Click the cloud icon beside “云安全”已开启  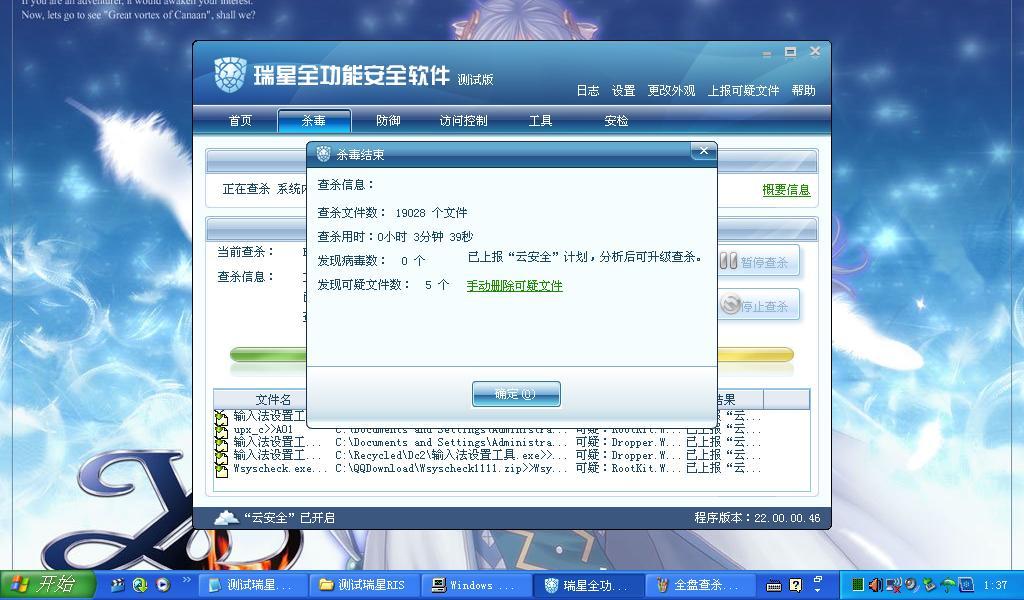pyautogui.click(x=226, y=518)
